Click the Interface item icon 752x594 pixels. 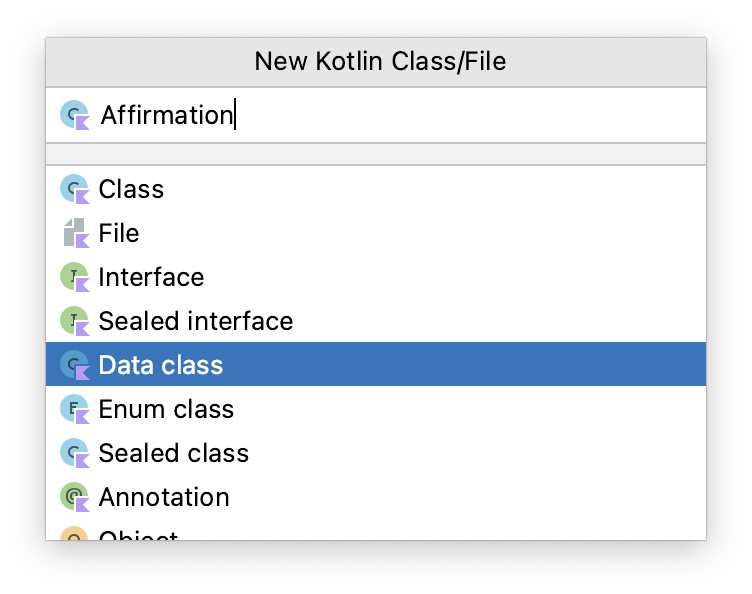(x=75, y=277)
